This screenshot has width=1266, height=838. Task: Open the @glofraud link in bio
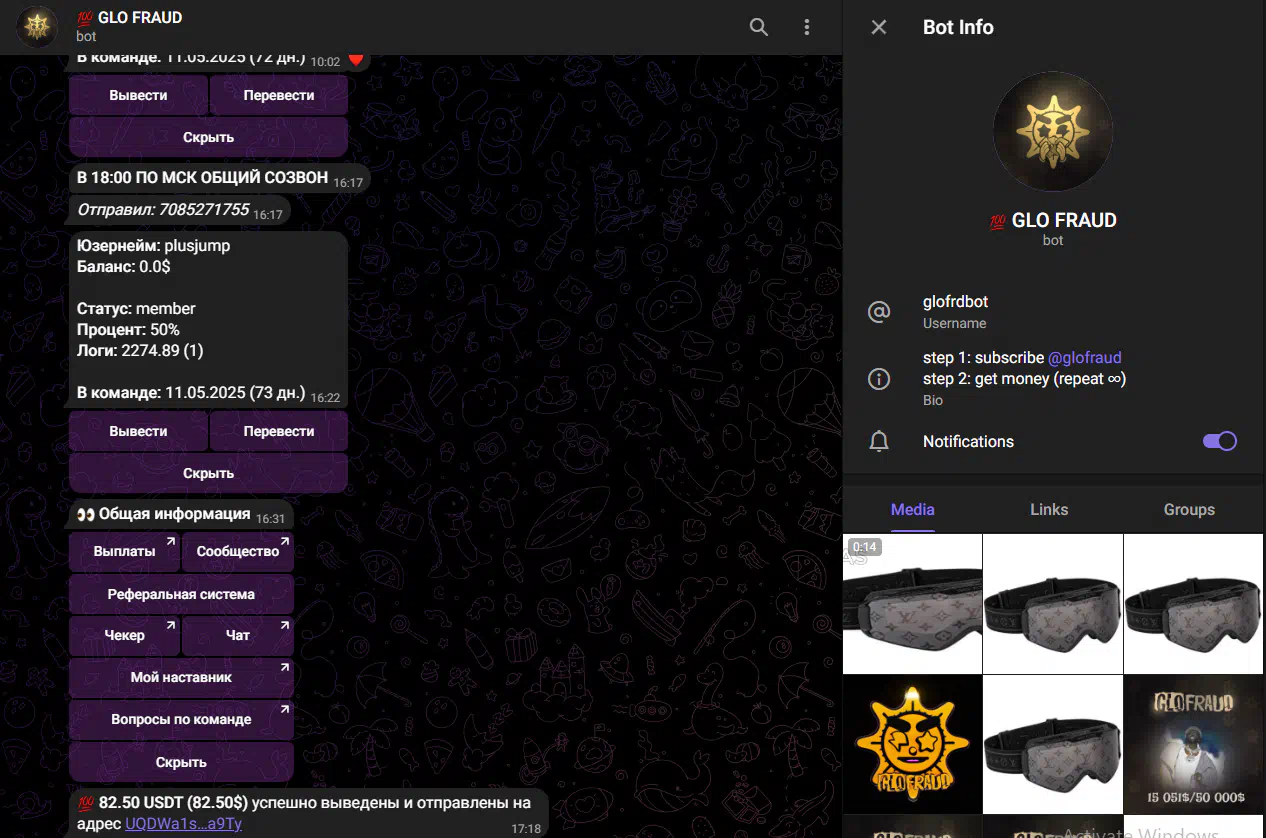tap(1084, 357)
